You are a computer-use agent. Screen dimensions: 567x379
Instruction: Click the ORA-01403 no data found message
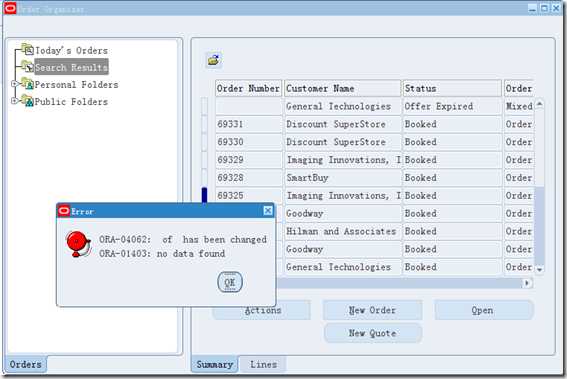coord(162,254)
